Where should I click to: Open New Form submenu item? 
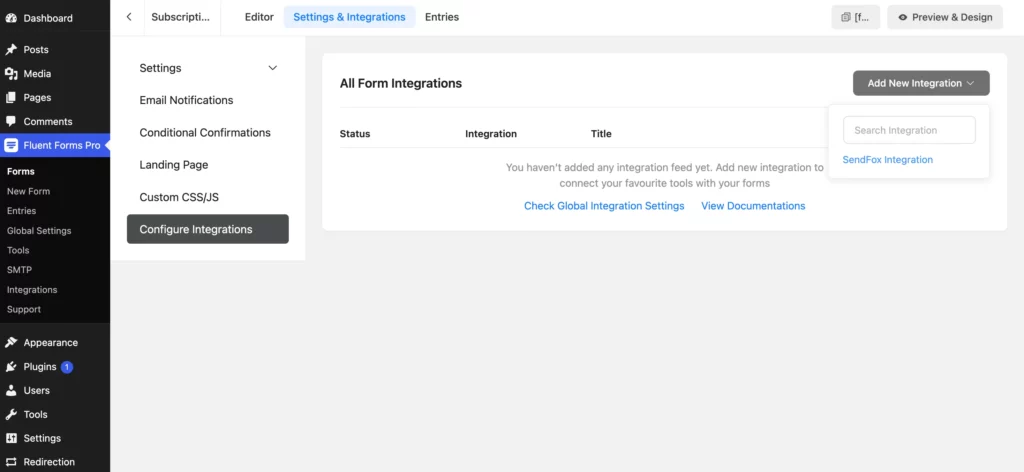pos(29,191)
